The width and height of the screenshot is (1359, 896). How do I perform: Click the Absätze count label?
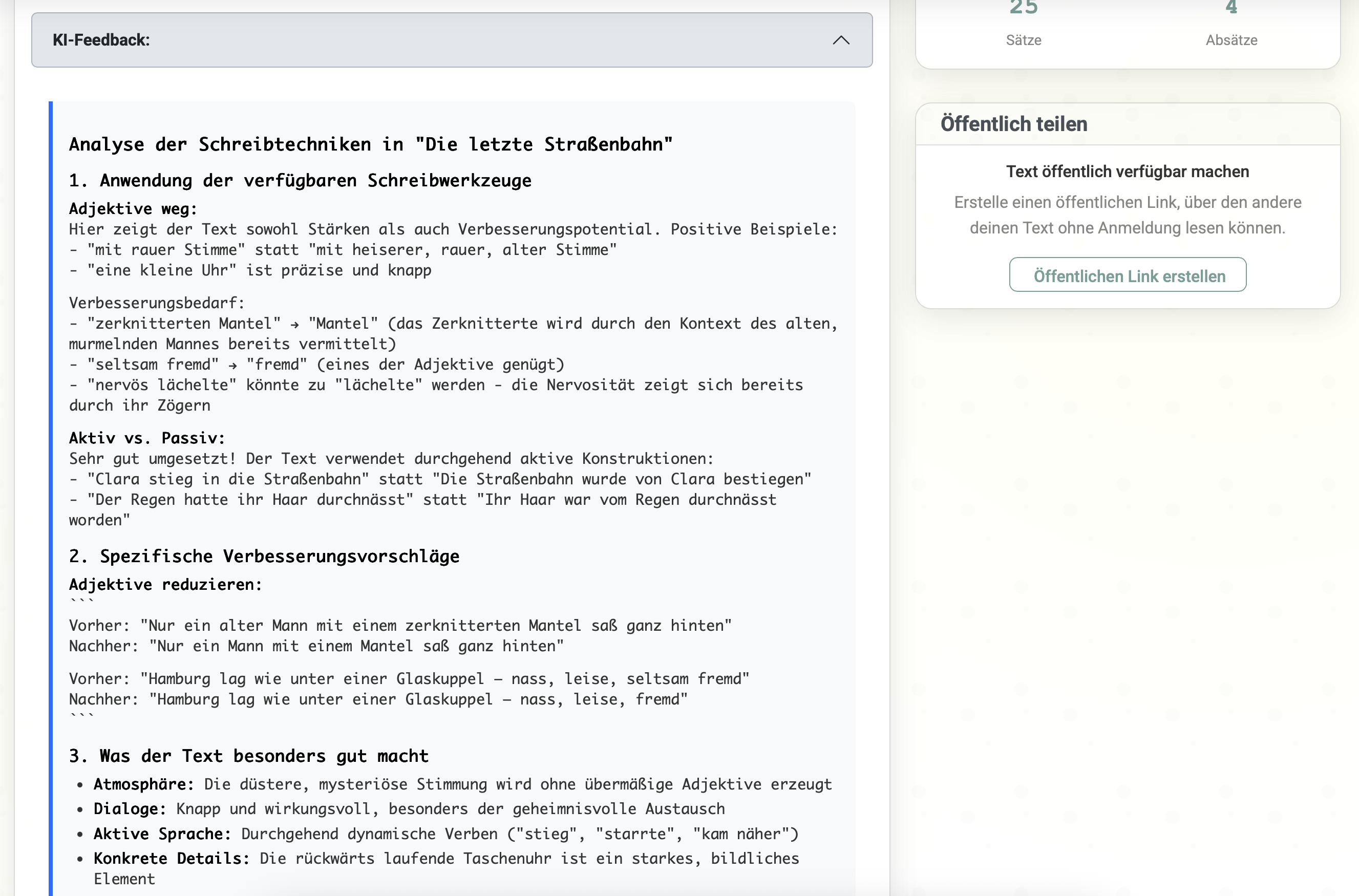1231,40
